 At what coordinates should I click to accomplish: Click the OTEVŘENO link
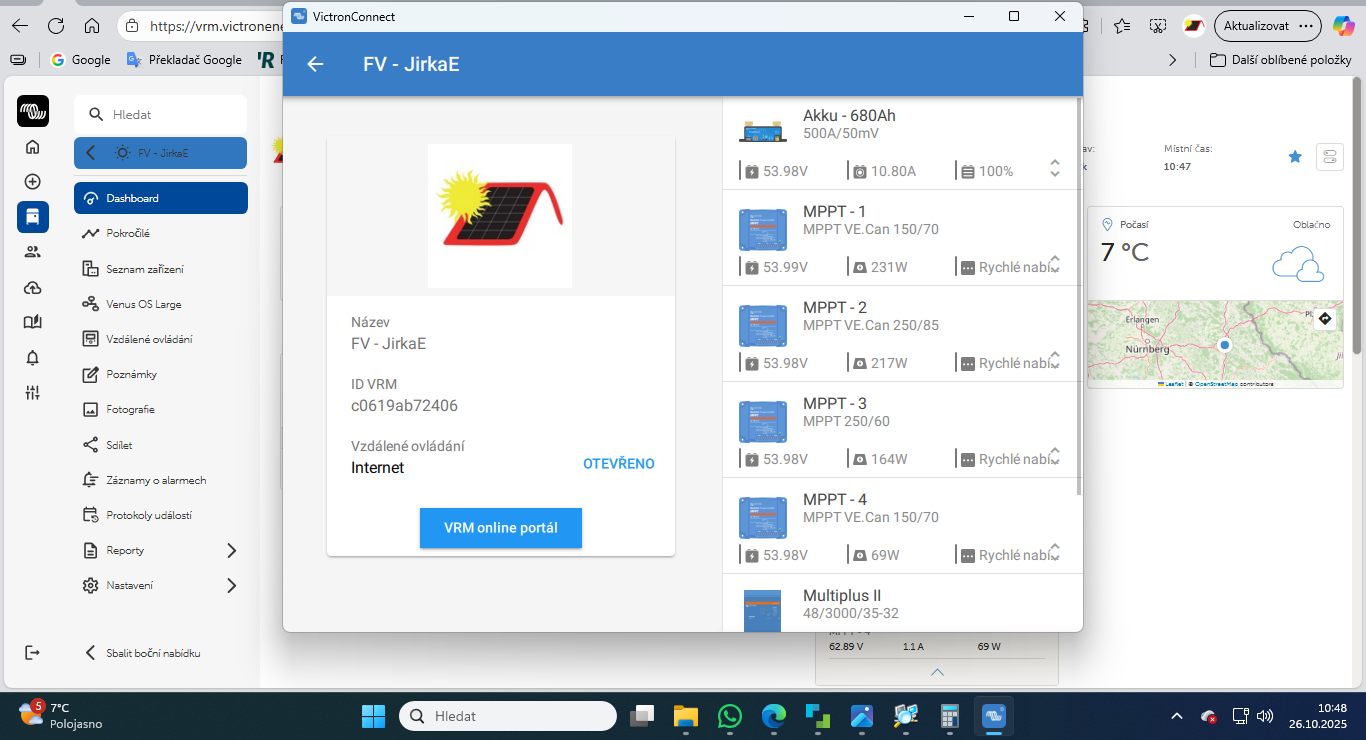pos(619,464)
